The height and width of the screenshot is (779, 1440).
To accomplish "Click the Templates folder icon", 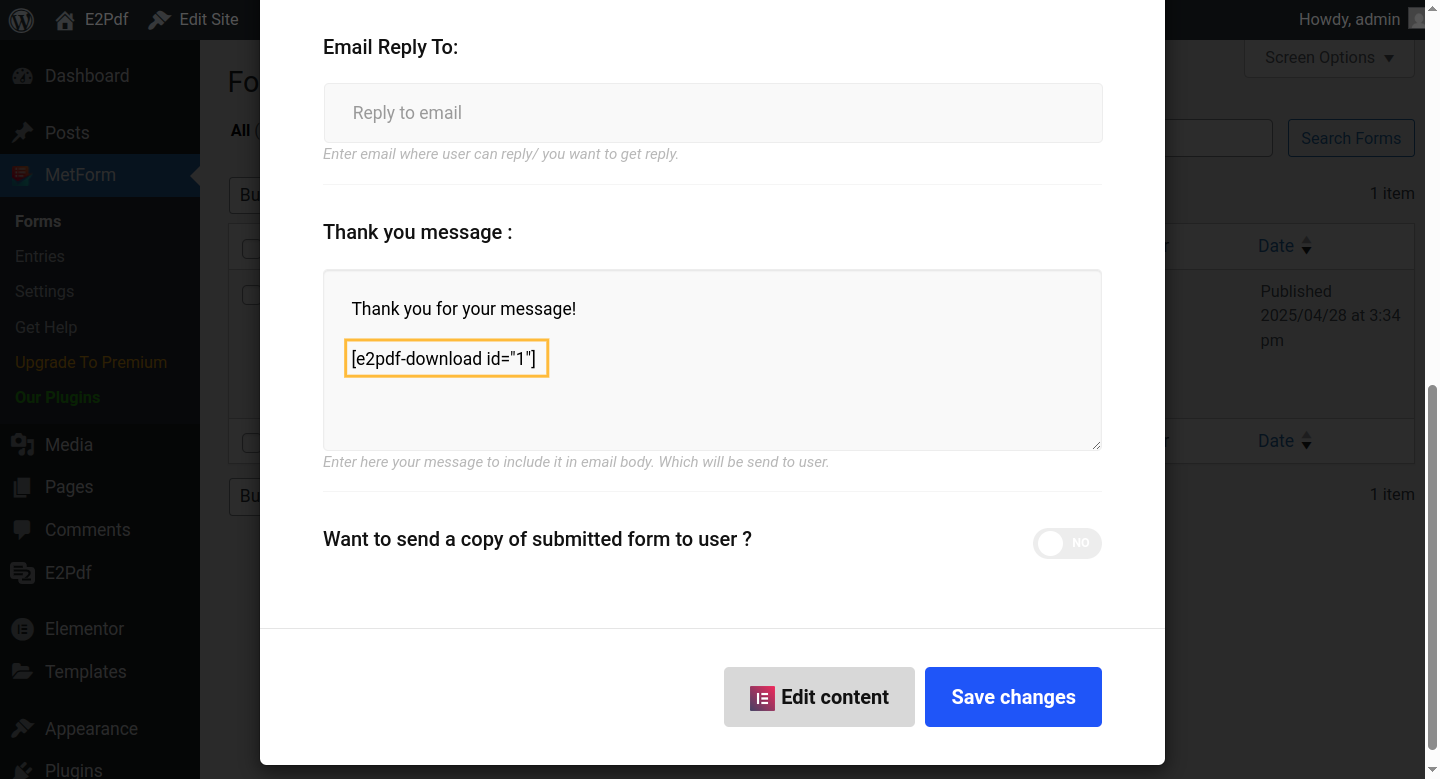I will point(22,672).
